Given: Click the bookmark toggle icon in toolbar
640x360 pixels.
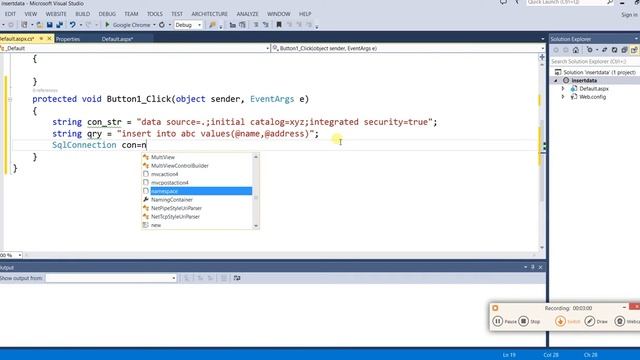Looking at the screenshot, I should 279,25.
